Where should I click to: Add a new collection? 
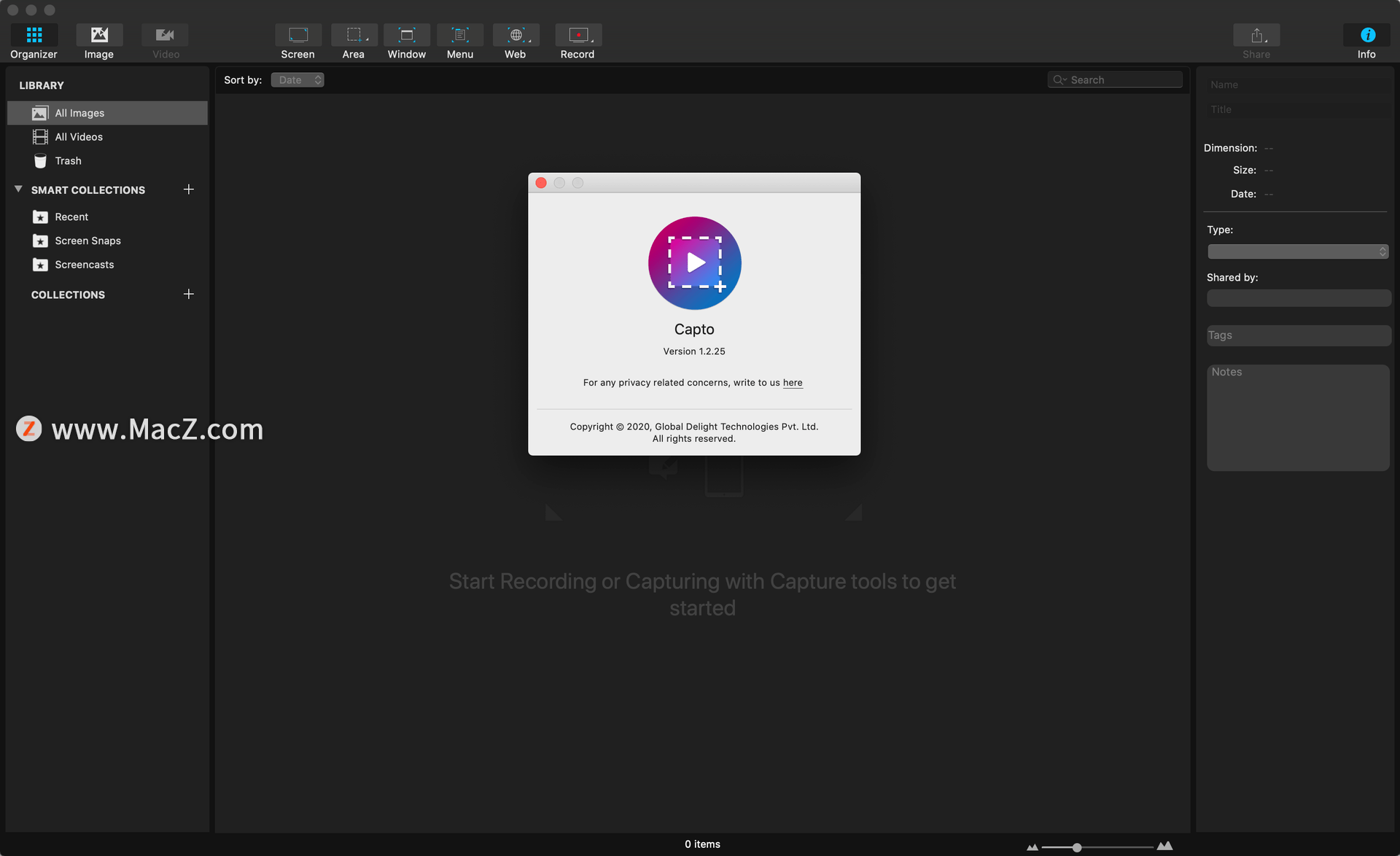(189, 294)
